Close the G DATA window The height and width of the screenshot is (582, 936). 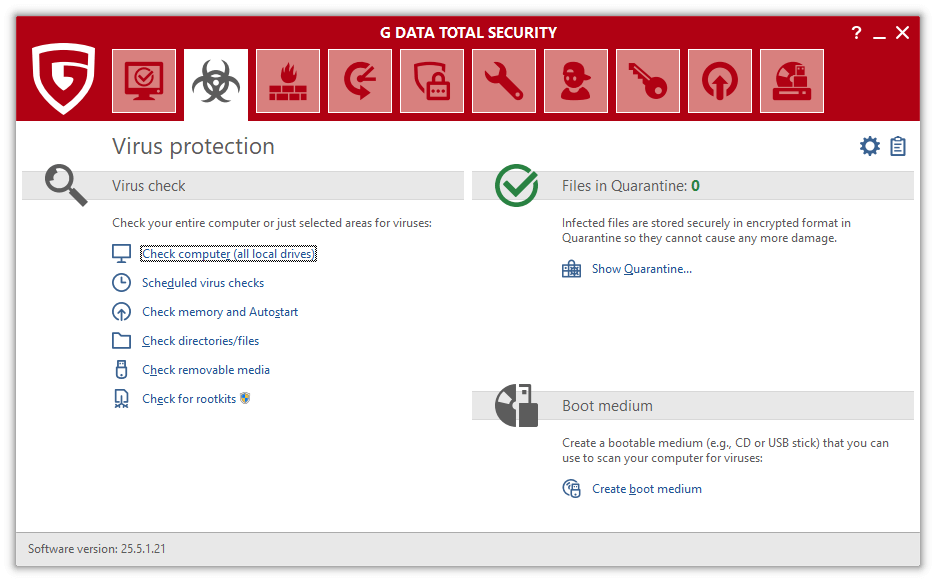click(x=903, y=33)
